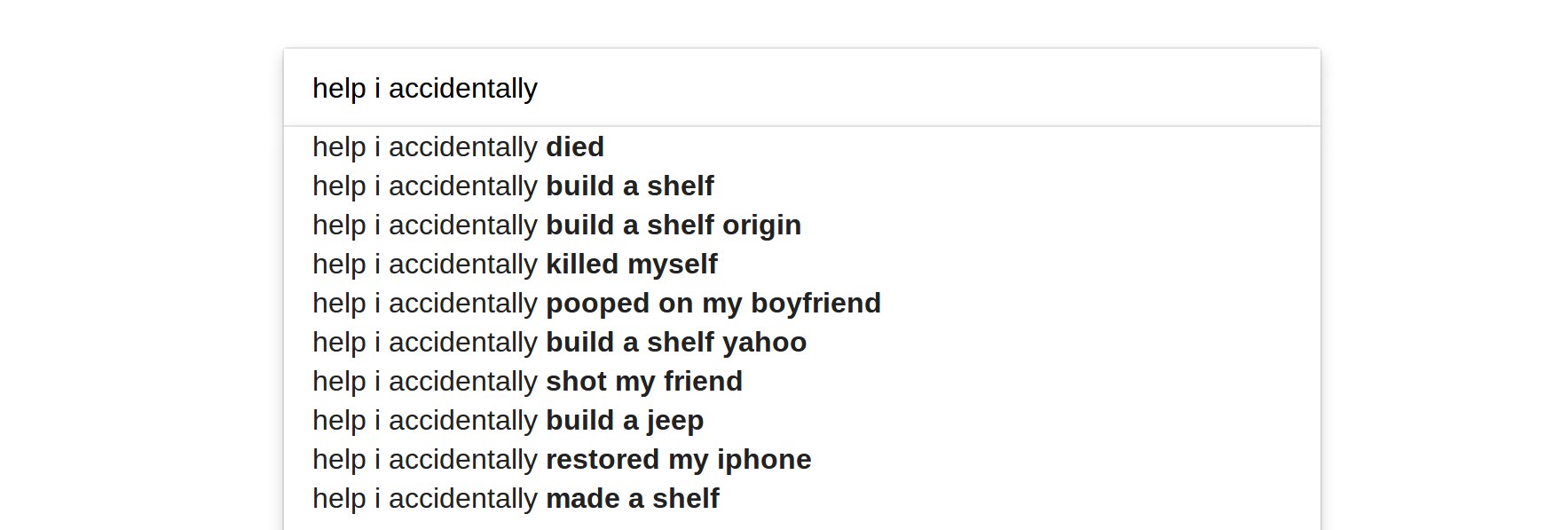Viewport: 1568px width, 530px height.
Task: Pick the "build a shelf origin" suggestion
Action: click(x=556, y=225)
